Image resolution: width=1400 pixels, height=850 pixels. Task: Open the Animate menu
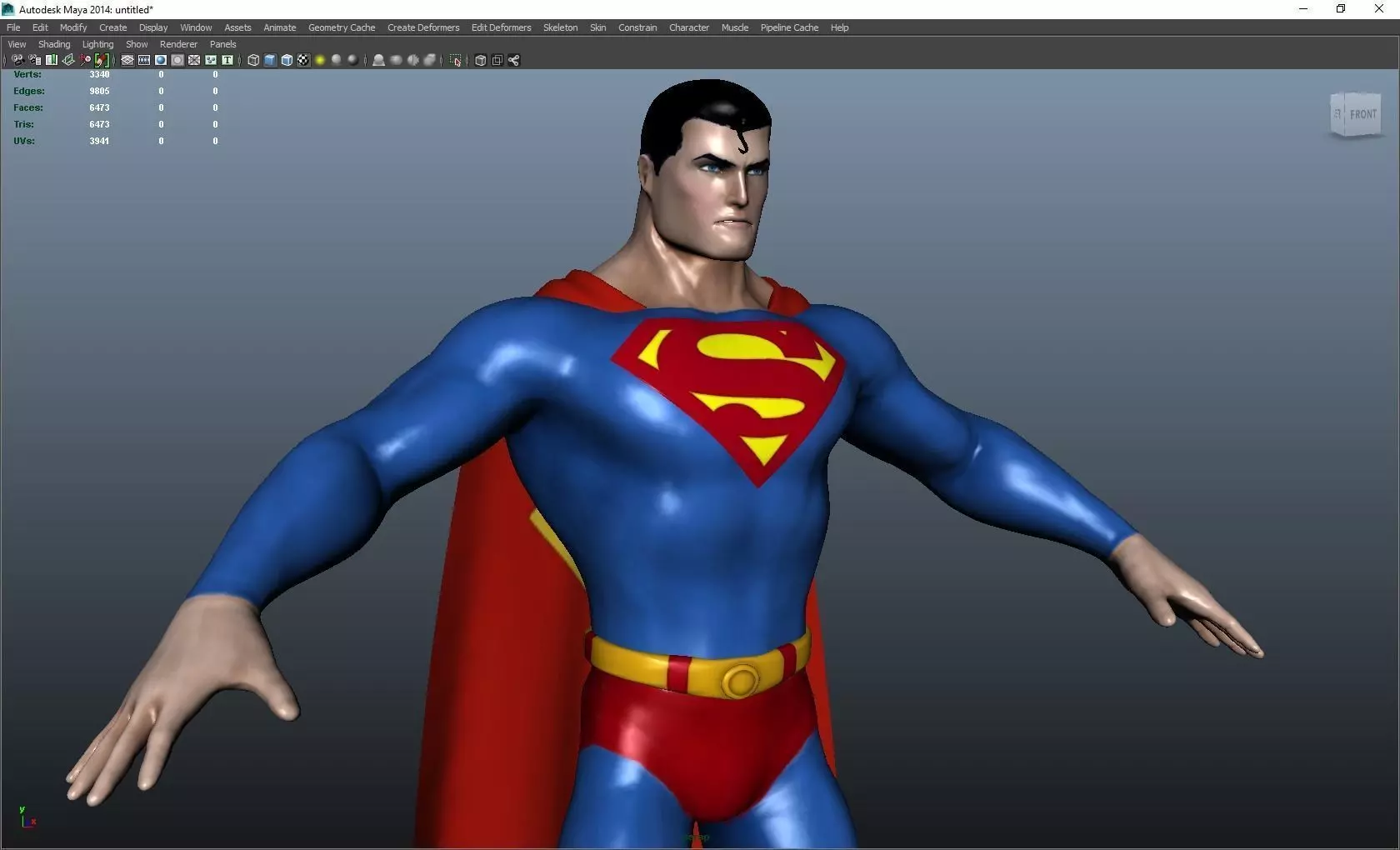[280, 27]
